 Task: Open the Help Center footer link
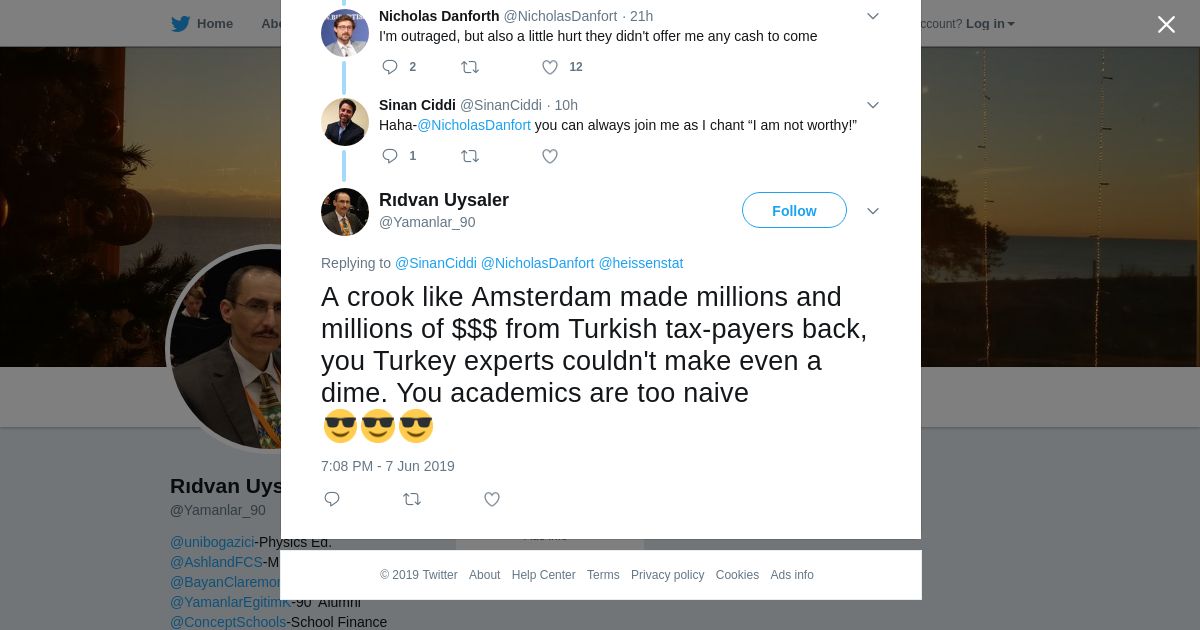(x=543, y=575)
